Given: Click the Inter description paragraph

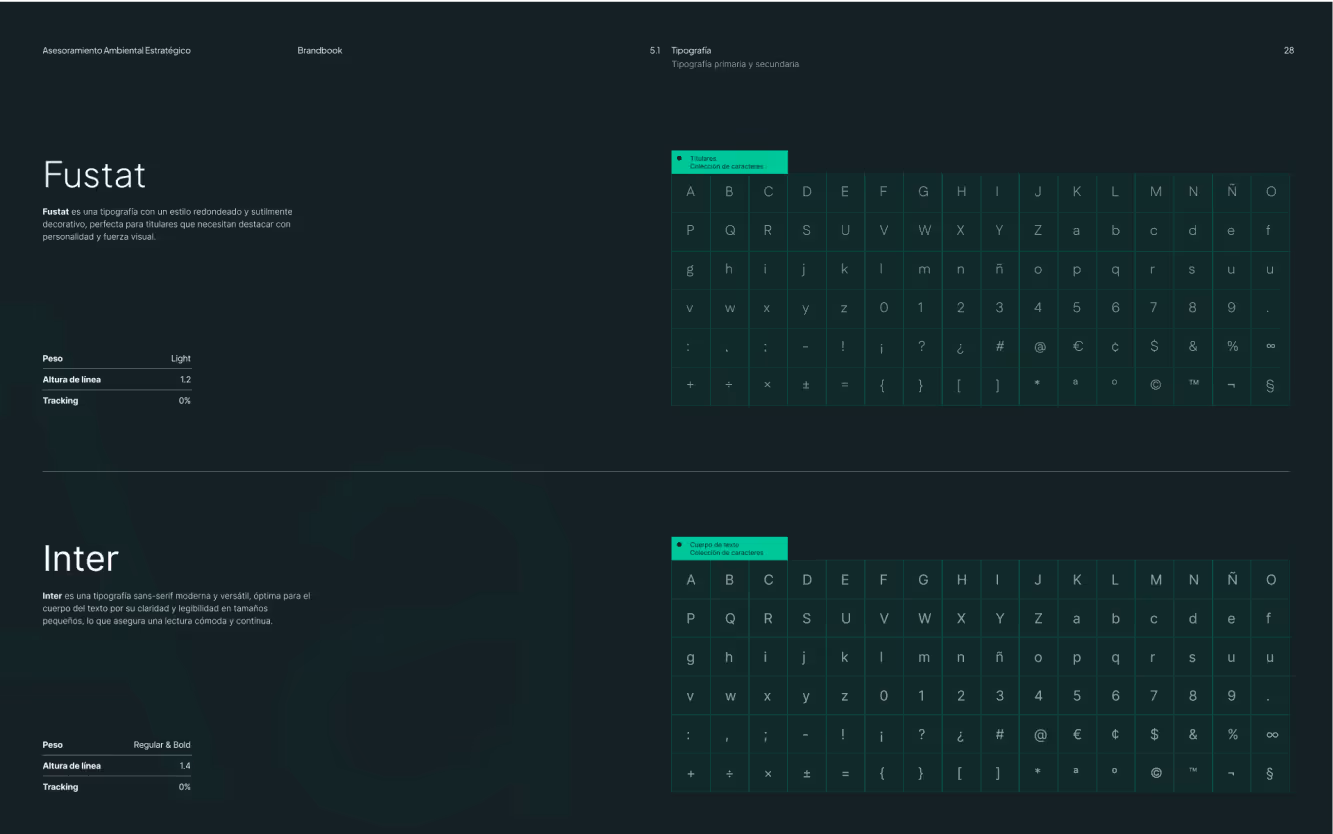Looking at the screenshot, I should (176, 608).
